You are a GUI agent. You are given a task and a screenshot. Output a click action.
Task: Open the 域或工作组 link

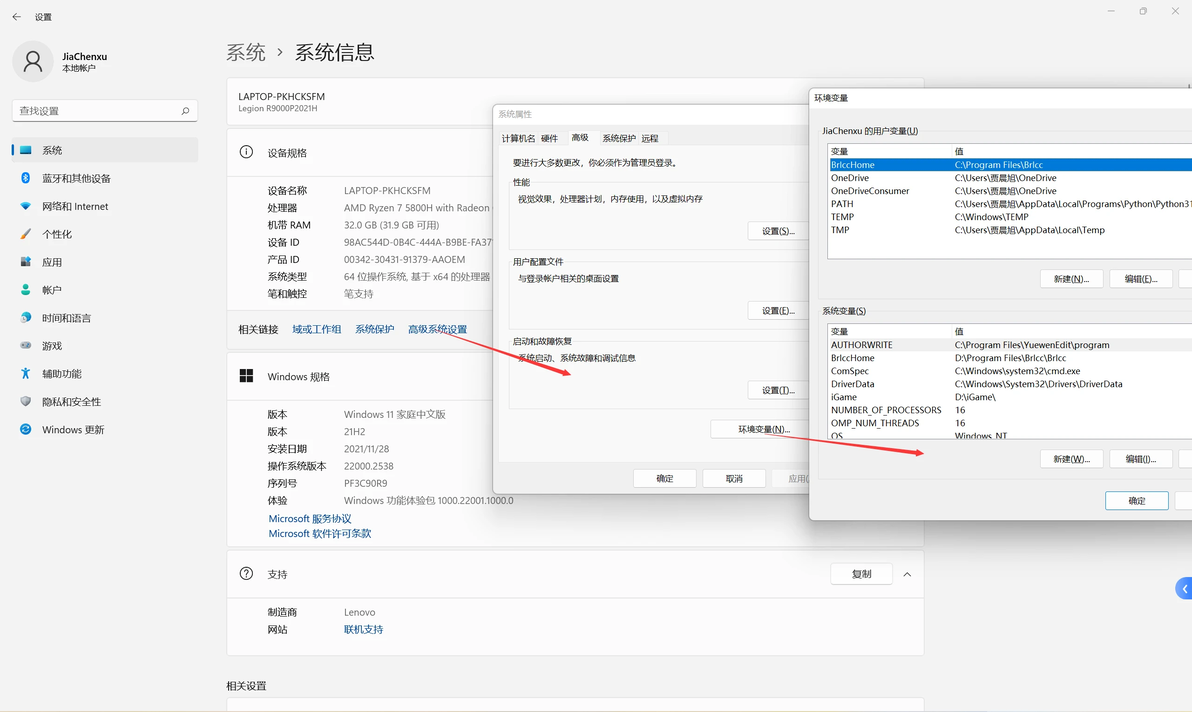(316, 329)
